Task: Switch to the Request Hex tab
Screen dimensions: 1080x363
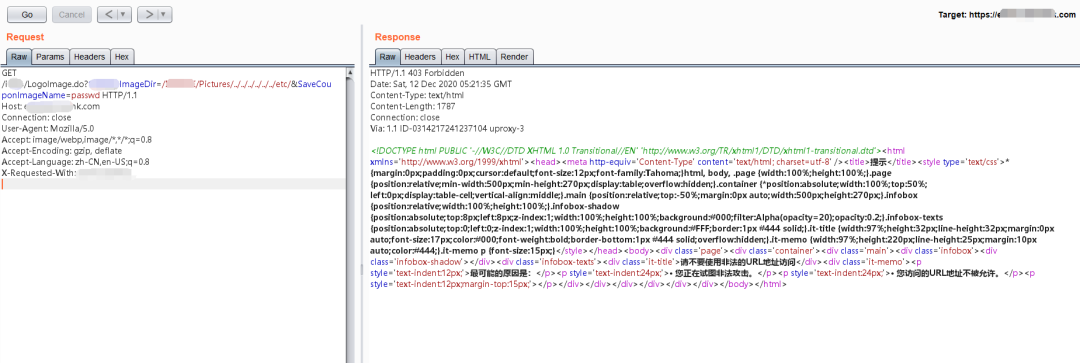Action: pos(121,57)
